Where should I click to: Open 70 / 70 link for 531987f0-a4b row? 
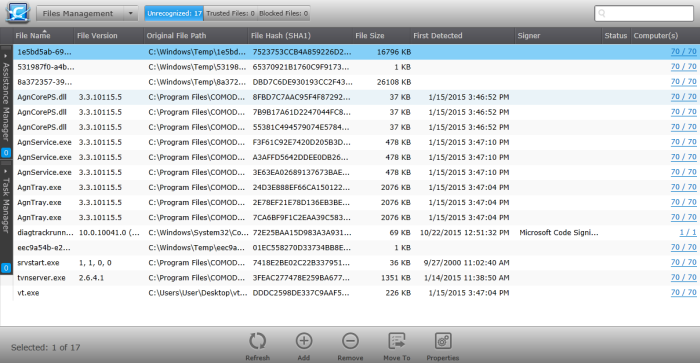tap(683, 67)
